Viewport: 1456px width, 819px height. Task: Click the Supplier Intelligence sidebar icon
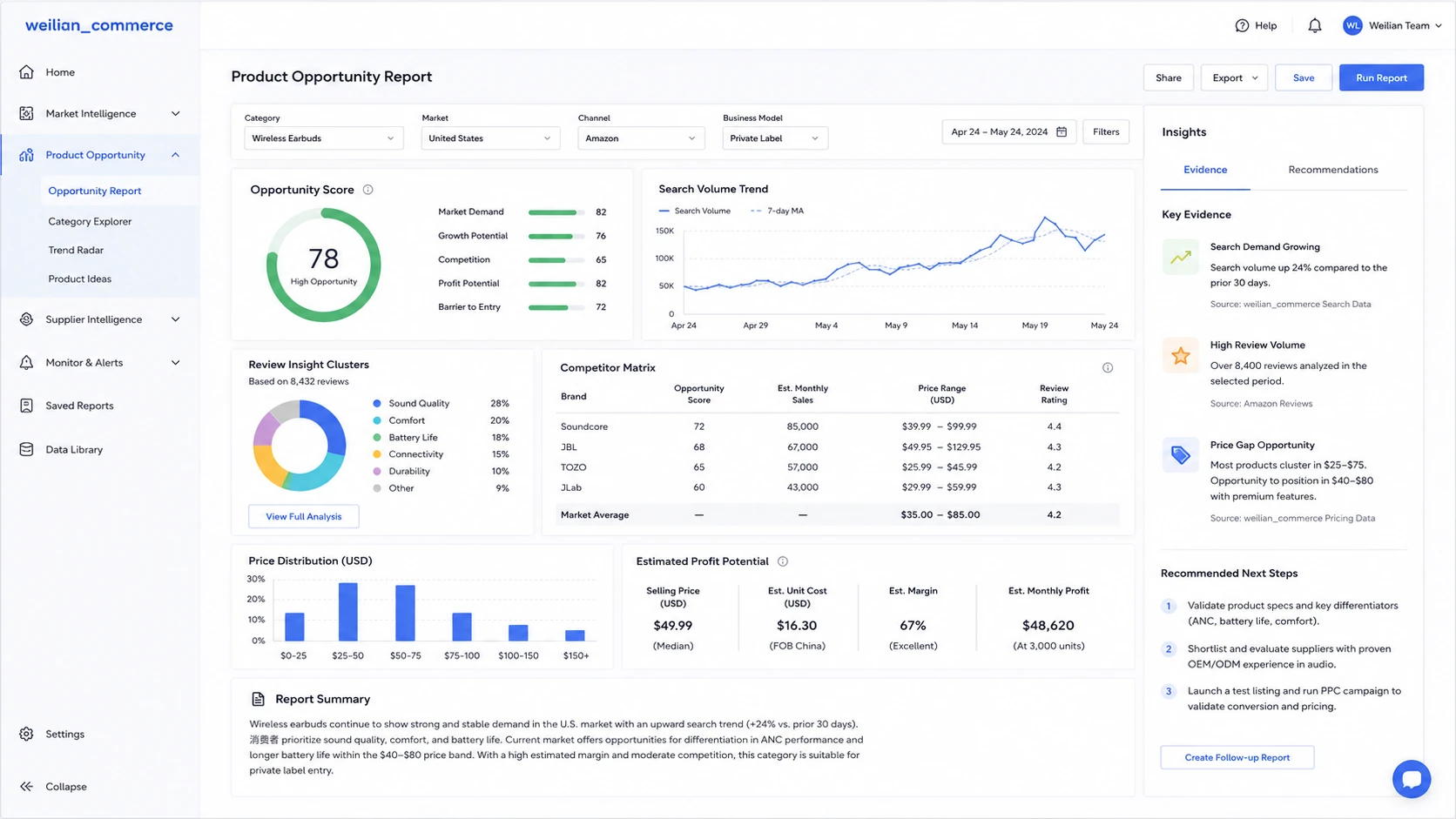[x=26, y=319]
